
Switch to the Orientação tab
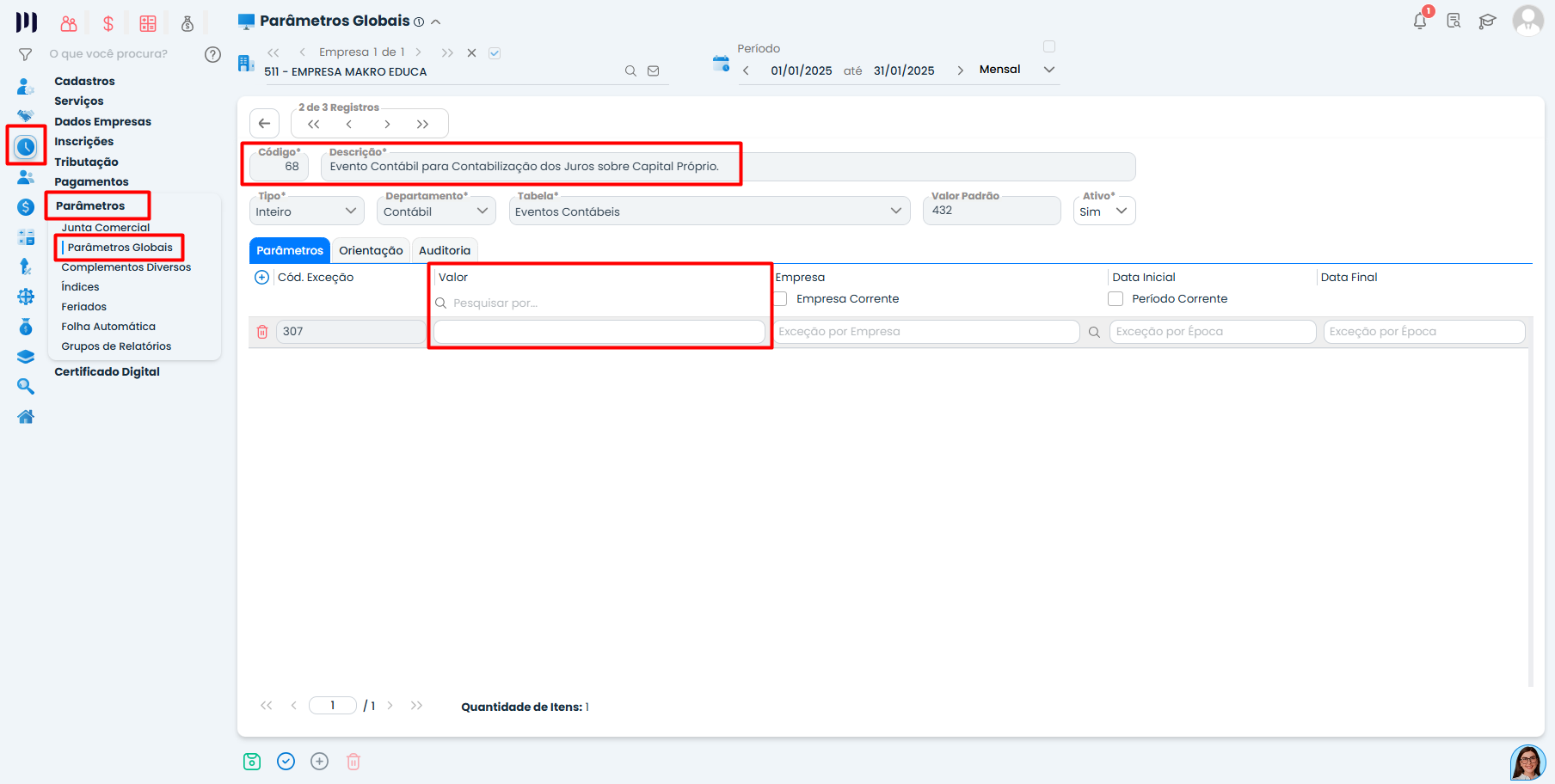point(371,250)
